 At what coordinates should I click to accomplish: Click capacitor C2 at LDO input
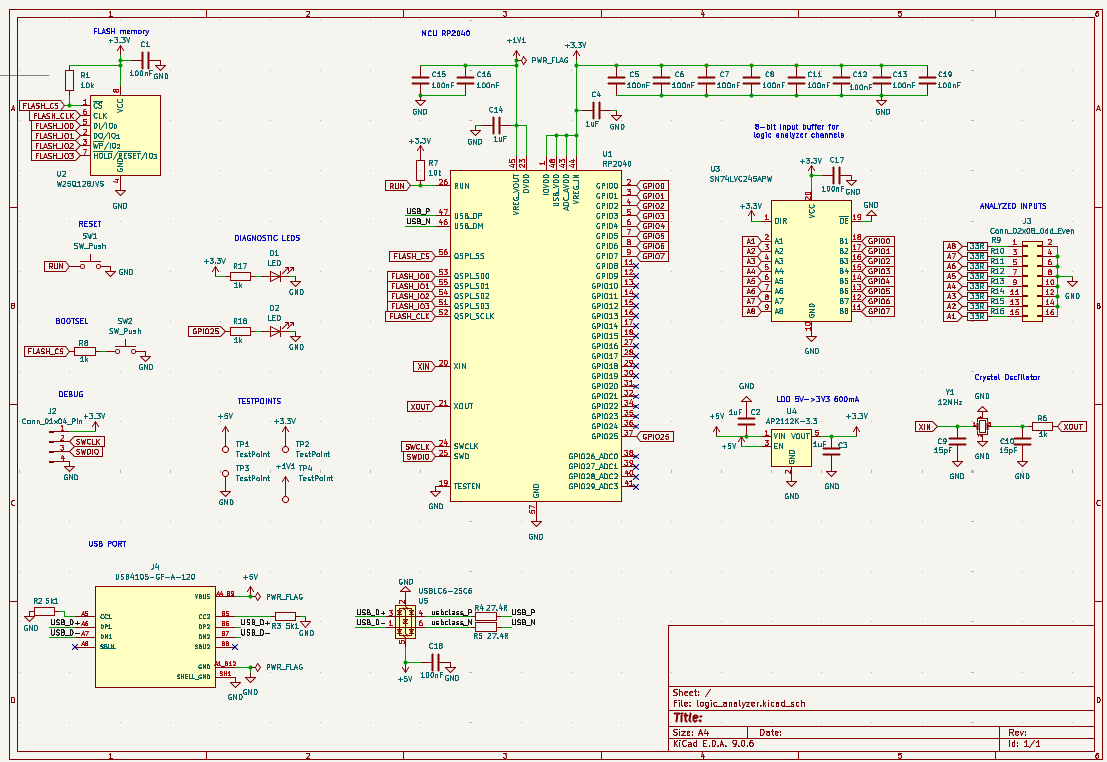tap(746, 421)
